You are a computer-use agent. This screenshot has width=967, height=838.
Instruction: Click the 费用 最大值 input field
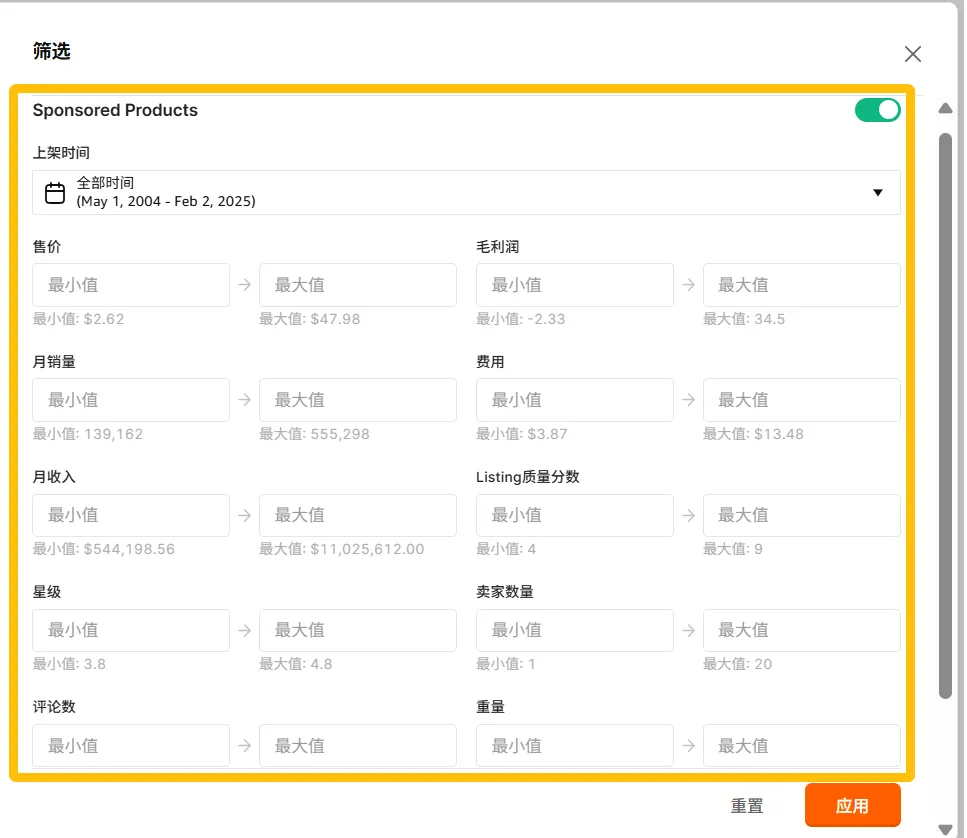(x=801, y=399)
